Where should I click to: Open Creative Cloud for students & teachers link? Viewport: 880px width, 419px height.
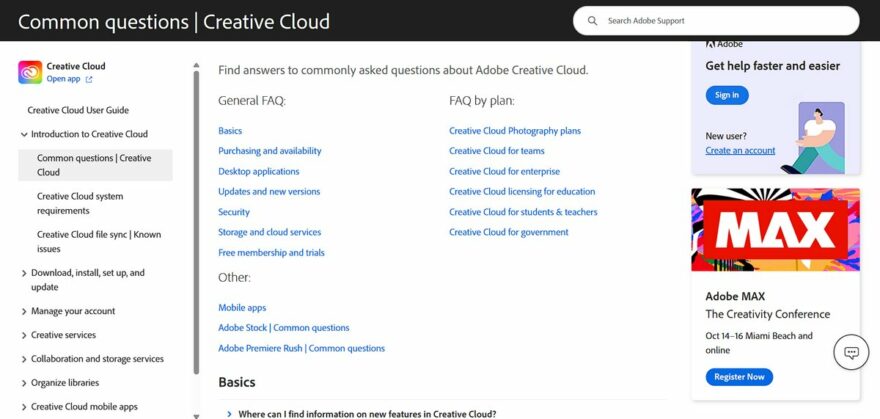pyautogui.click(x=523, y=212)
